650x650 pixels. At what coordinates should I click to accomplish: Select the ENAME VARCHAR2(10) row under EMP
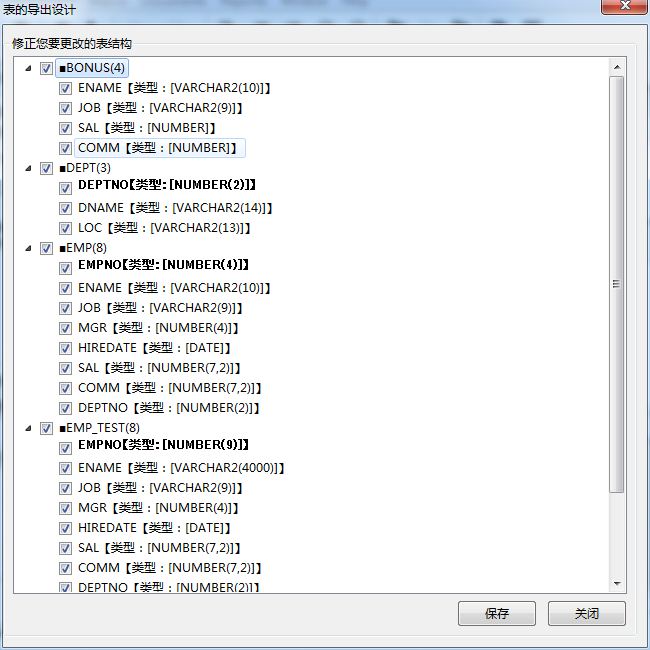tap(174, 288)
